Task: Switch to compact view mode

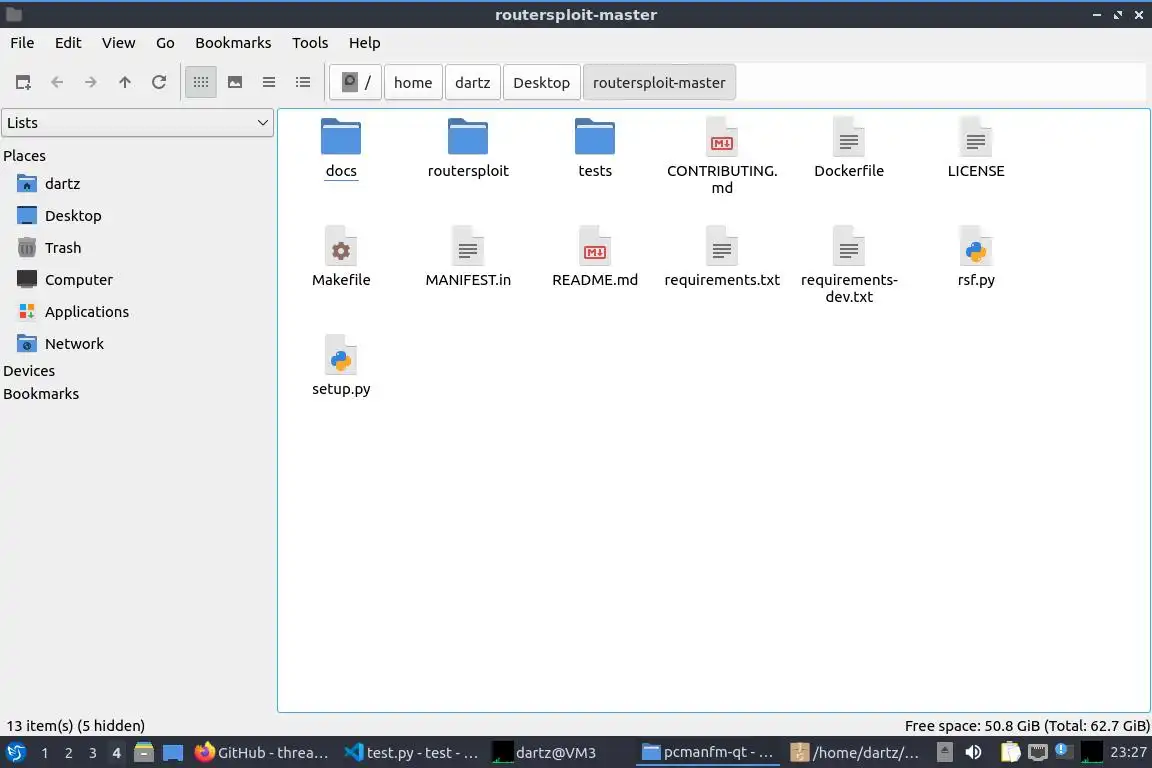Action: pyautogui.click(x=269, y=82)
